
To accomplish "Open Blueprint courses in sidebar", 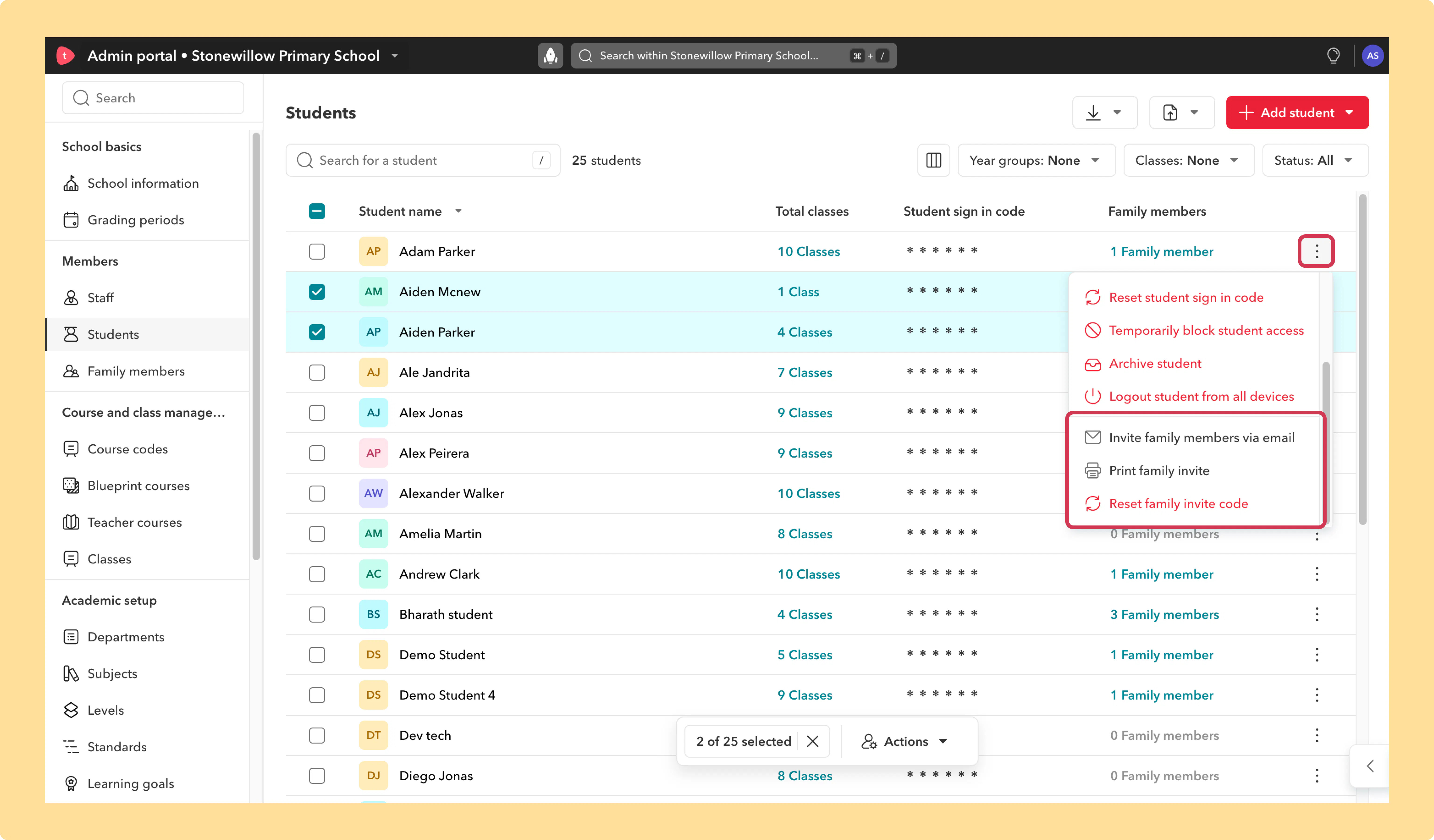I will pyautogui.click(x=147, y=486).
